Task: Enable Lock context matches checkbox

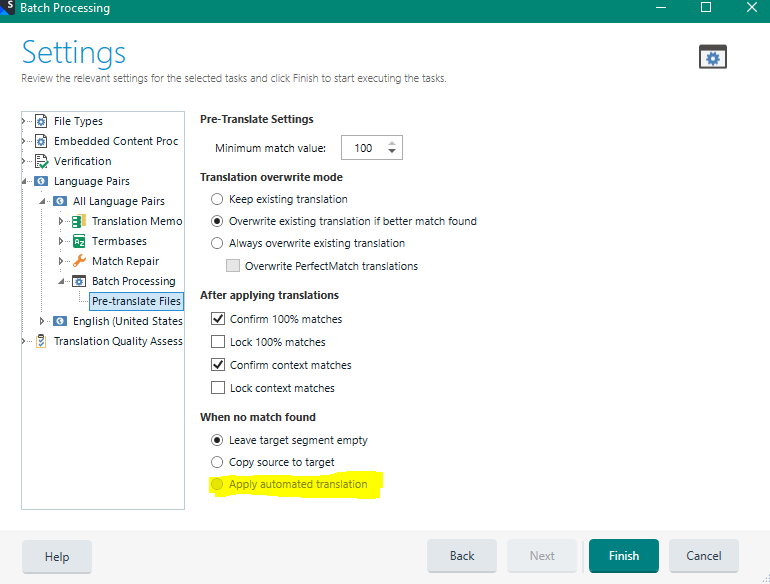Action: coord(218,388)
